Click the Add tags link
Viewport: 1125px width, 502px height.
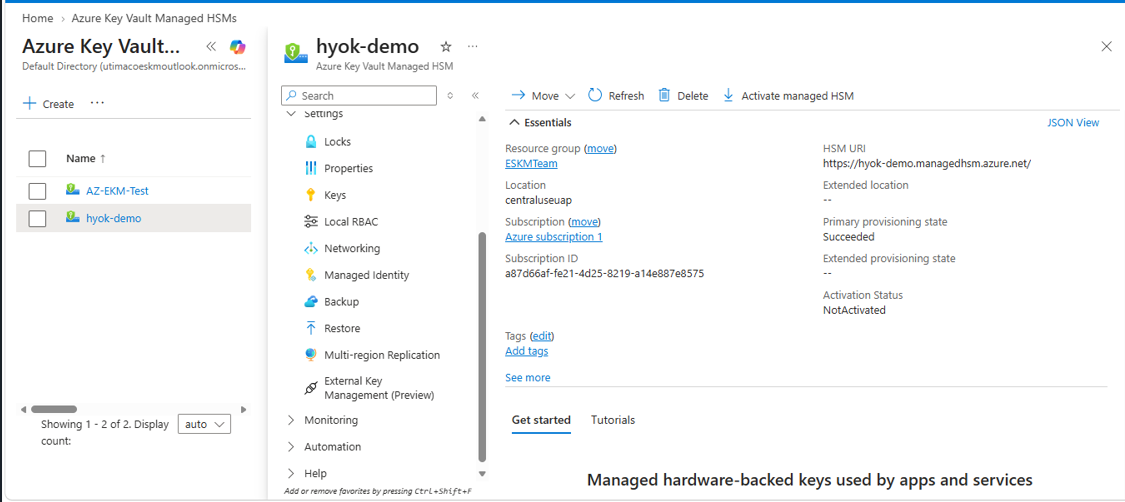[x=527, y=351]
